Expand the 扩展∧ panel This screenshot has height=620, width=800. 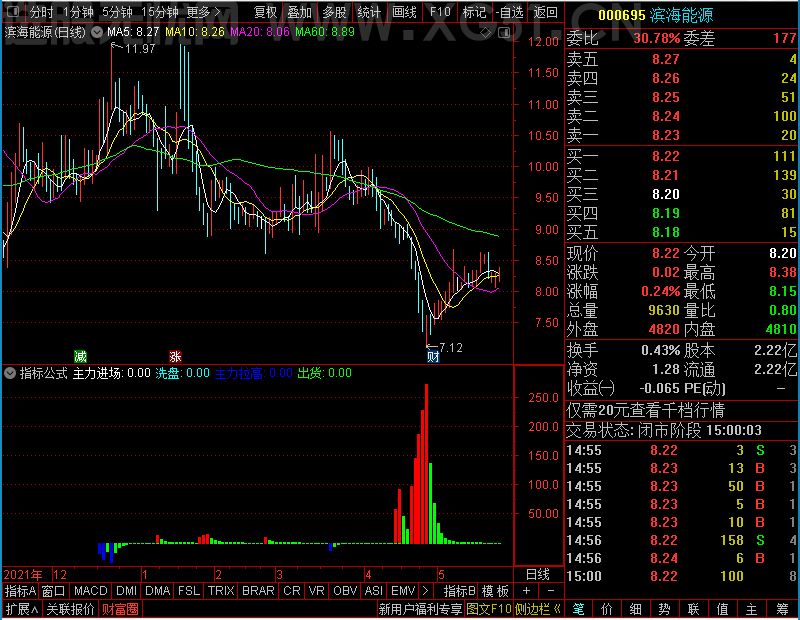[x=22, y=609]
